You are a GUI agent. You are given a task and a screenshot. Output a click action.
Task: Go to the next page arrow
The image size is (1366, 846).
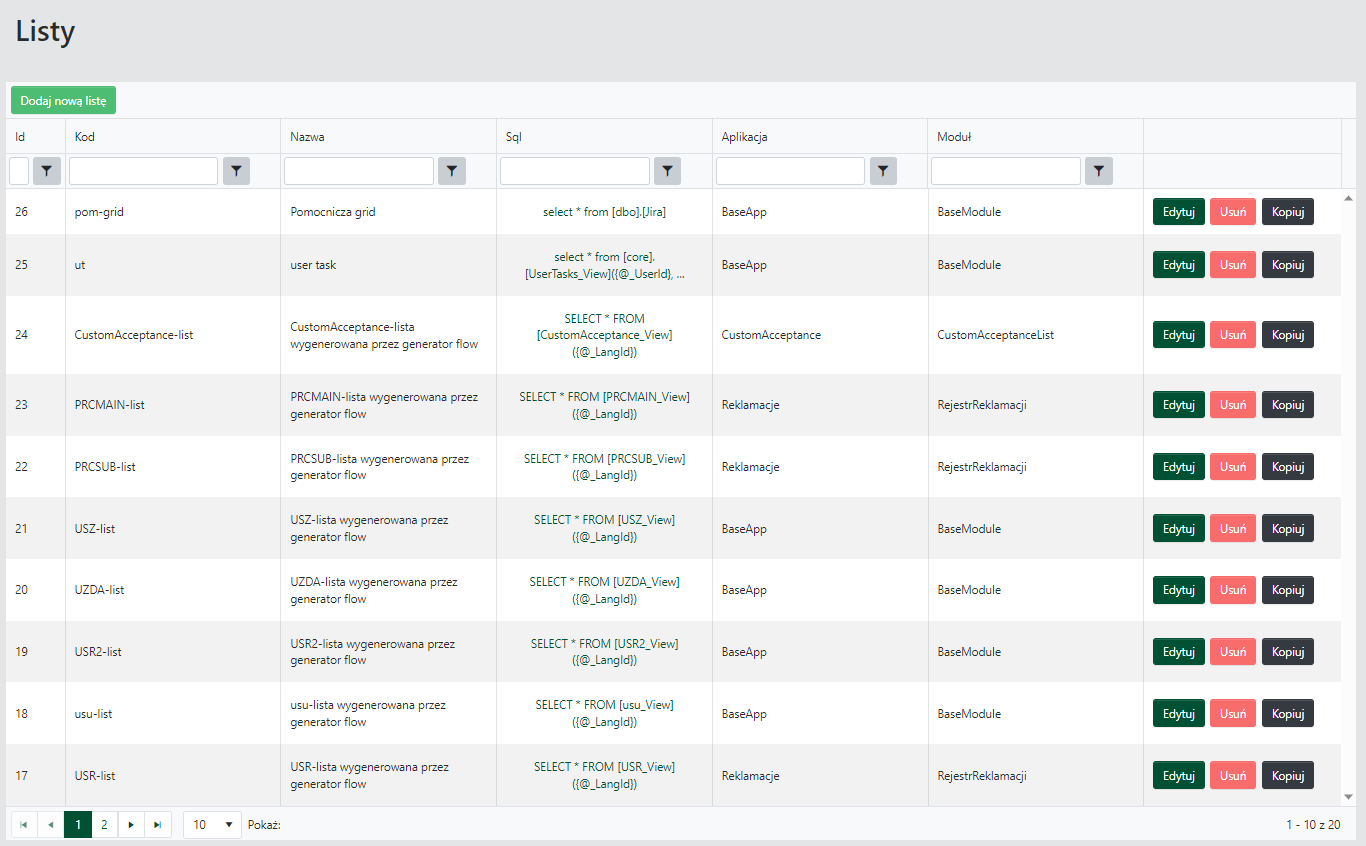click(x=131, y=825)
